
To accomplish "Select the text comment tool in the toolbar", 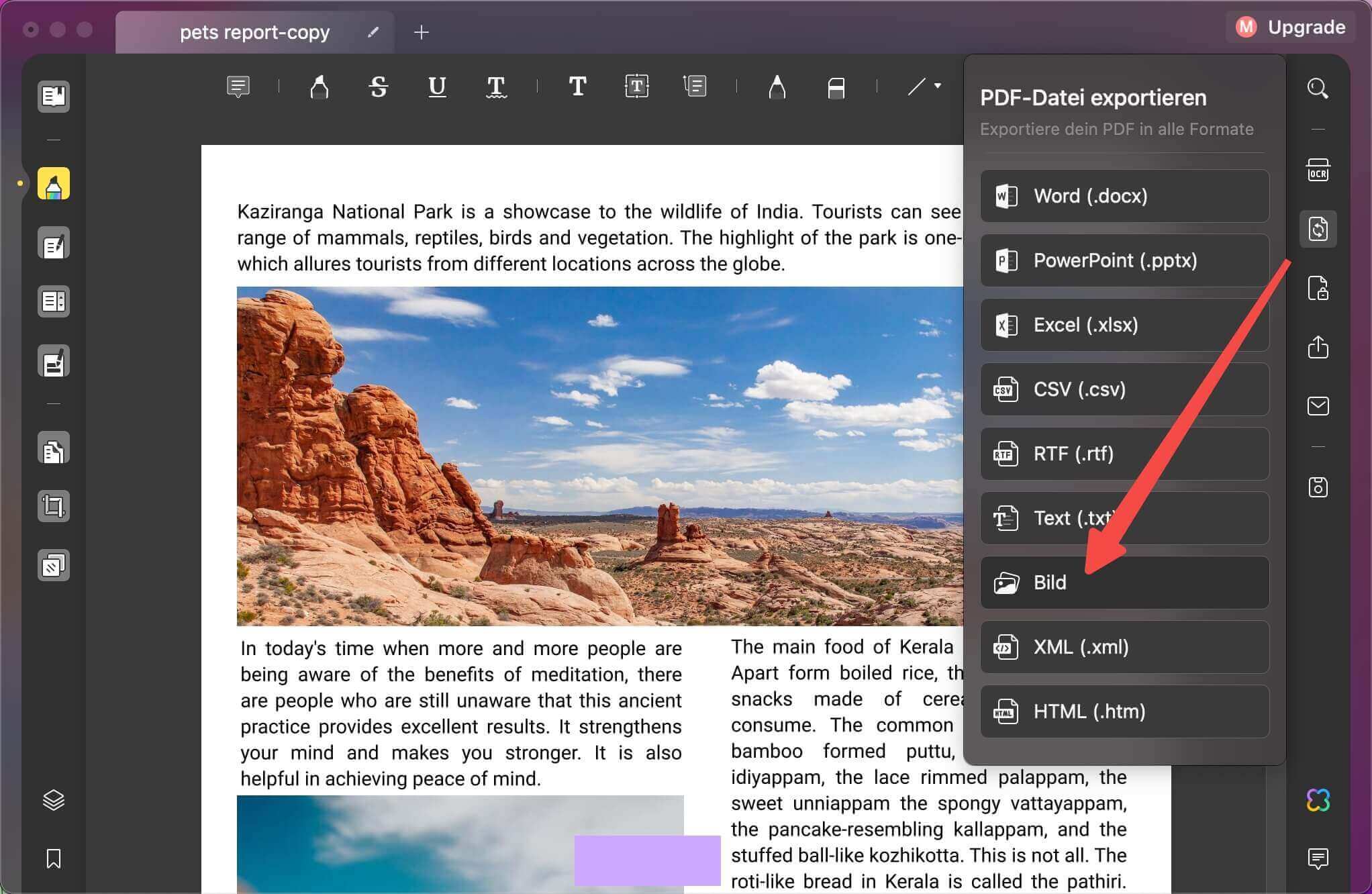I will 239,87.
